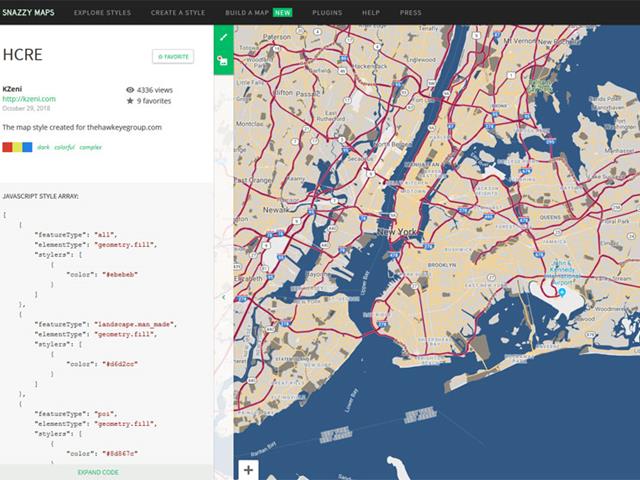640x480 pixels.
Task: Click the "#d6d2cc" color value in code
Action: tap(120, 364)
